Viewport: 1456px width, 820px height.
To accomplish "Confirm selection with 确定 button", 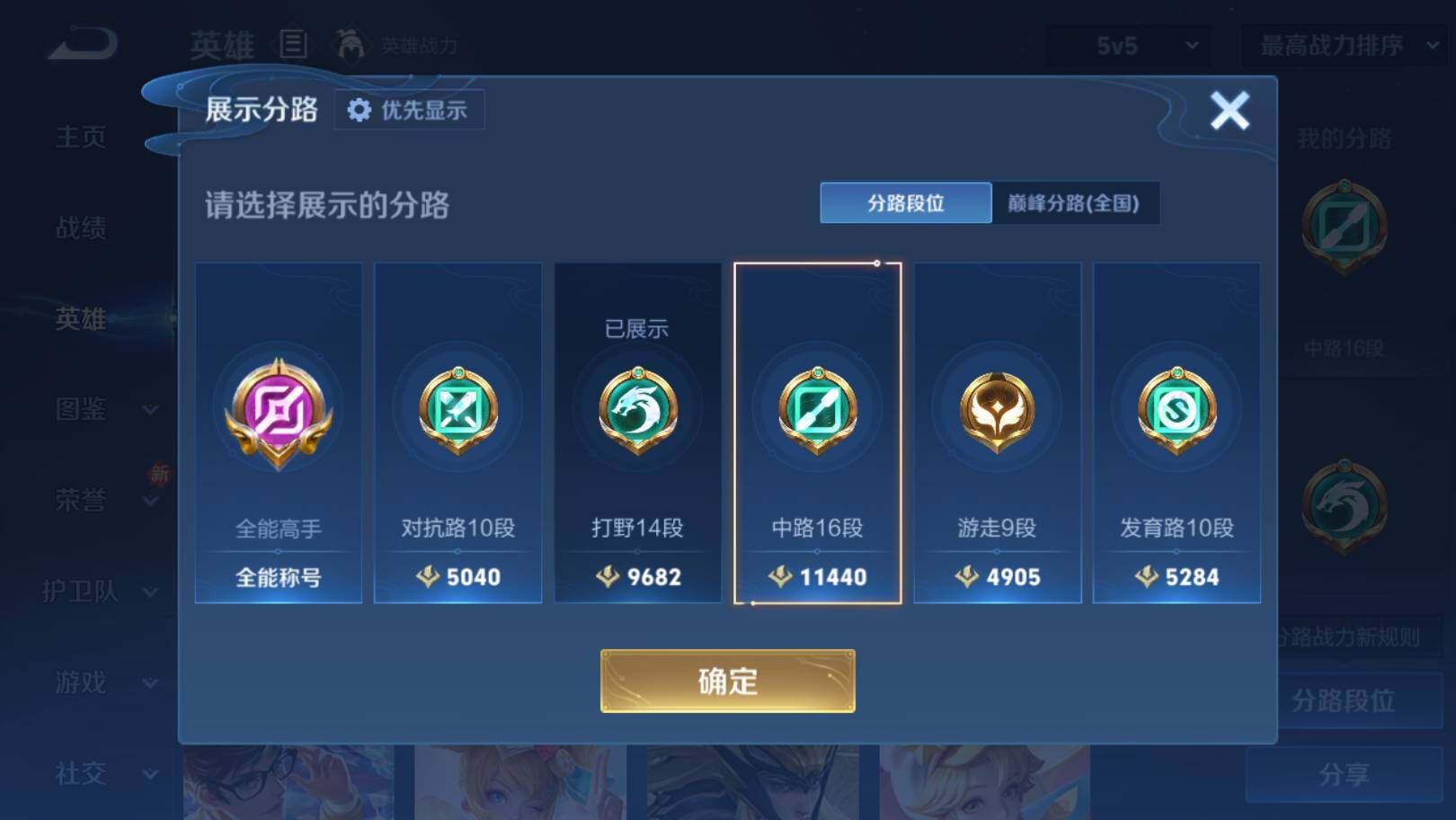I will (728, 681).
